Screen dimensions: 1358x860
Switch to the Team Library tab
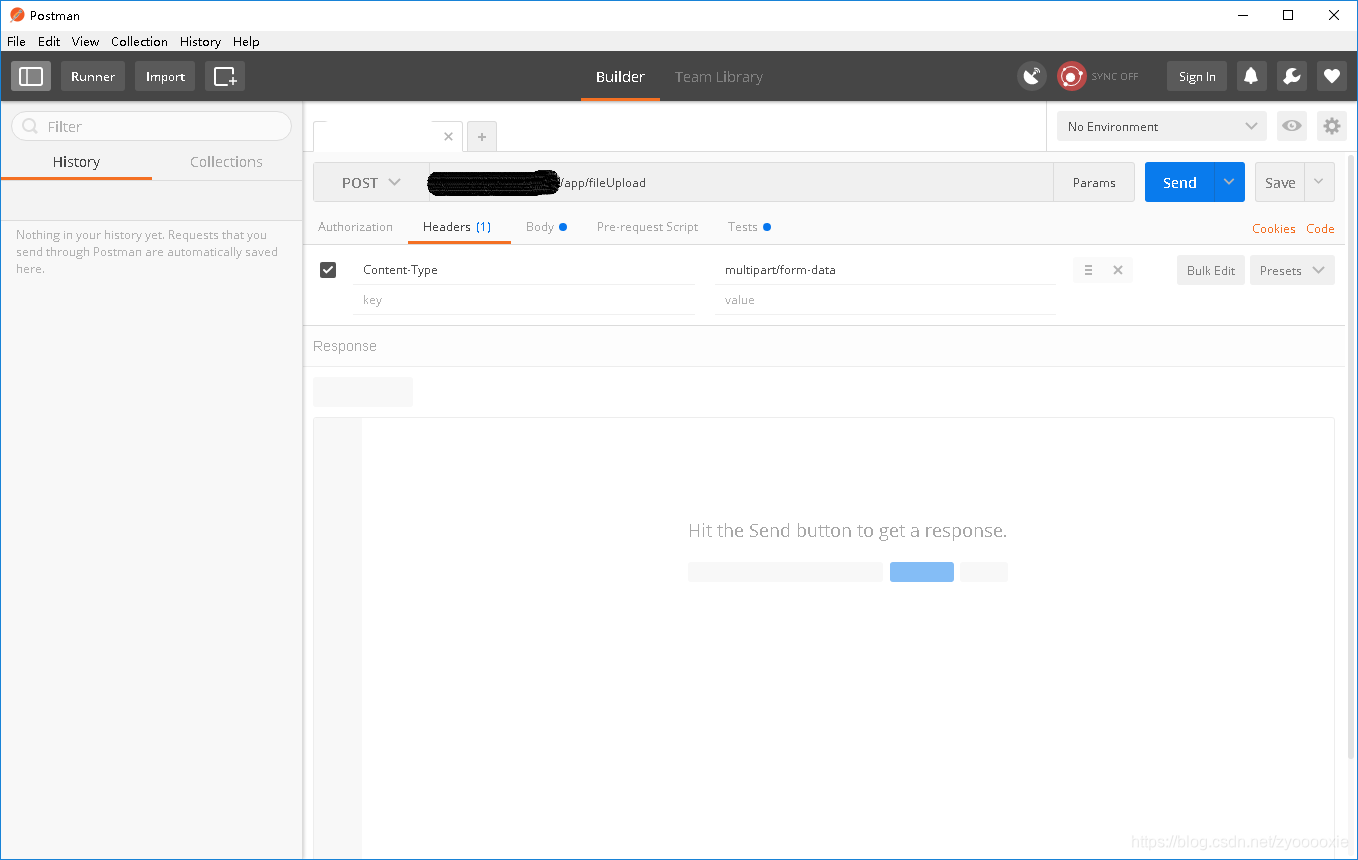719,76
